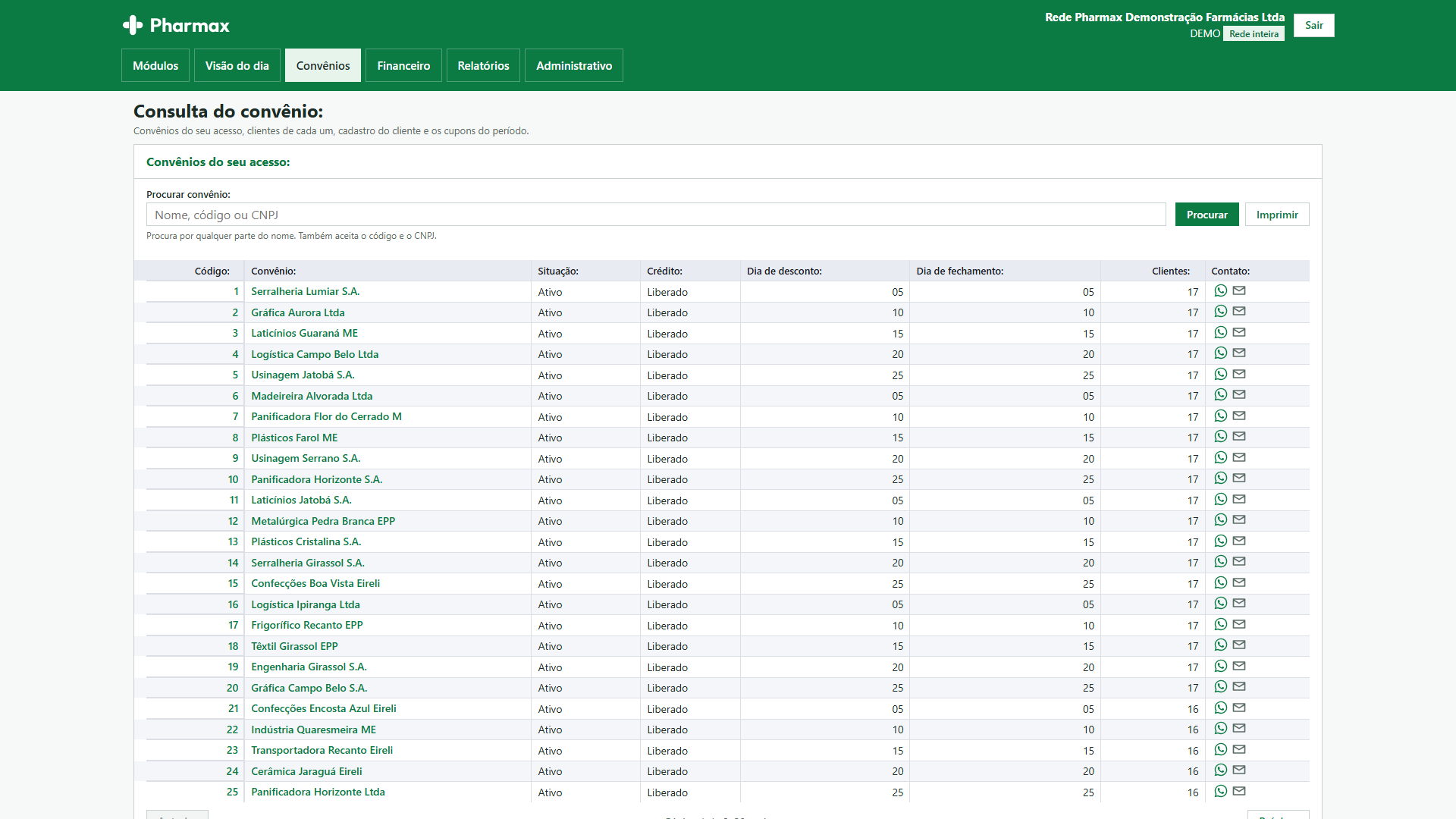This screenshot has height=819, width=1456.
Task: Click the Procurar button
Action: [1207, 215]
